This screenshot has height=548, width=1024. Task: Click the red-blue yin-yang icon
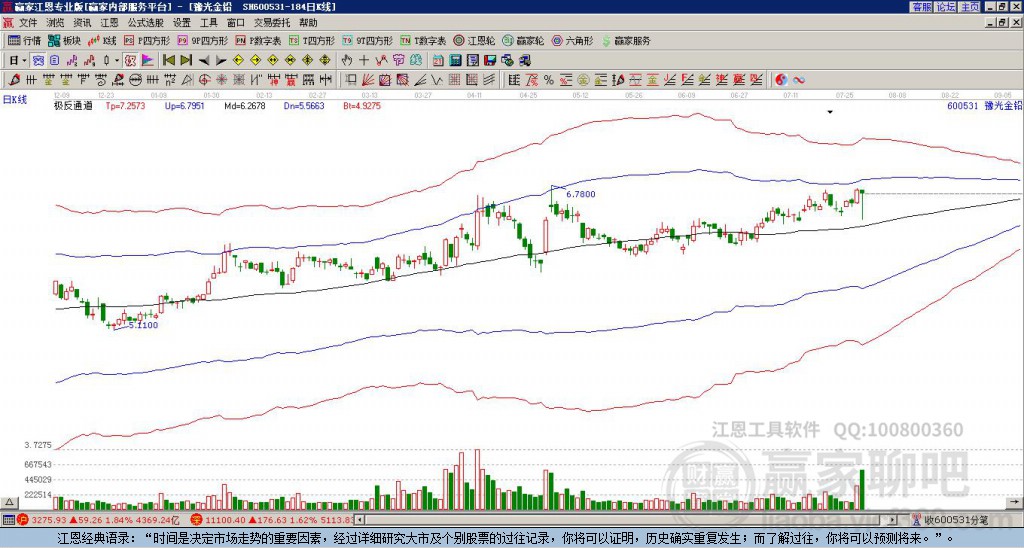coord(781,80)
